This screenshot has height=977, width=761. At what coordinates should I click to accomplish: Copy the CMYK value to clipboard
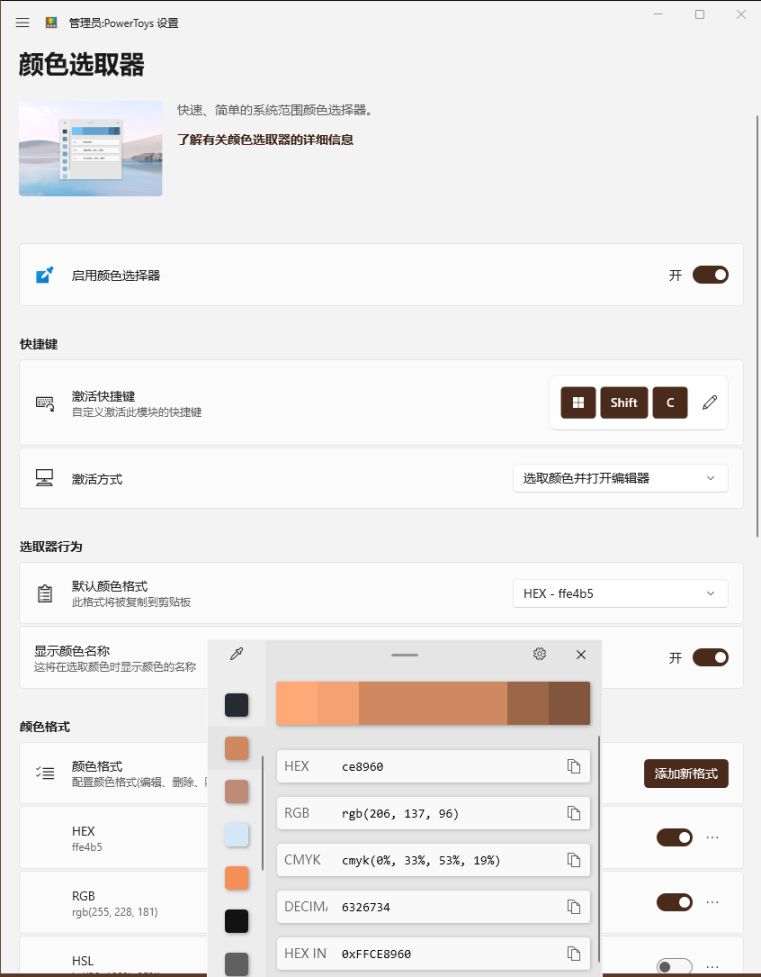click(x=573, y=860)
